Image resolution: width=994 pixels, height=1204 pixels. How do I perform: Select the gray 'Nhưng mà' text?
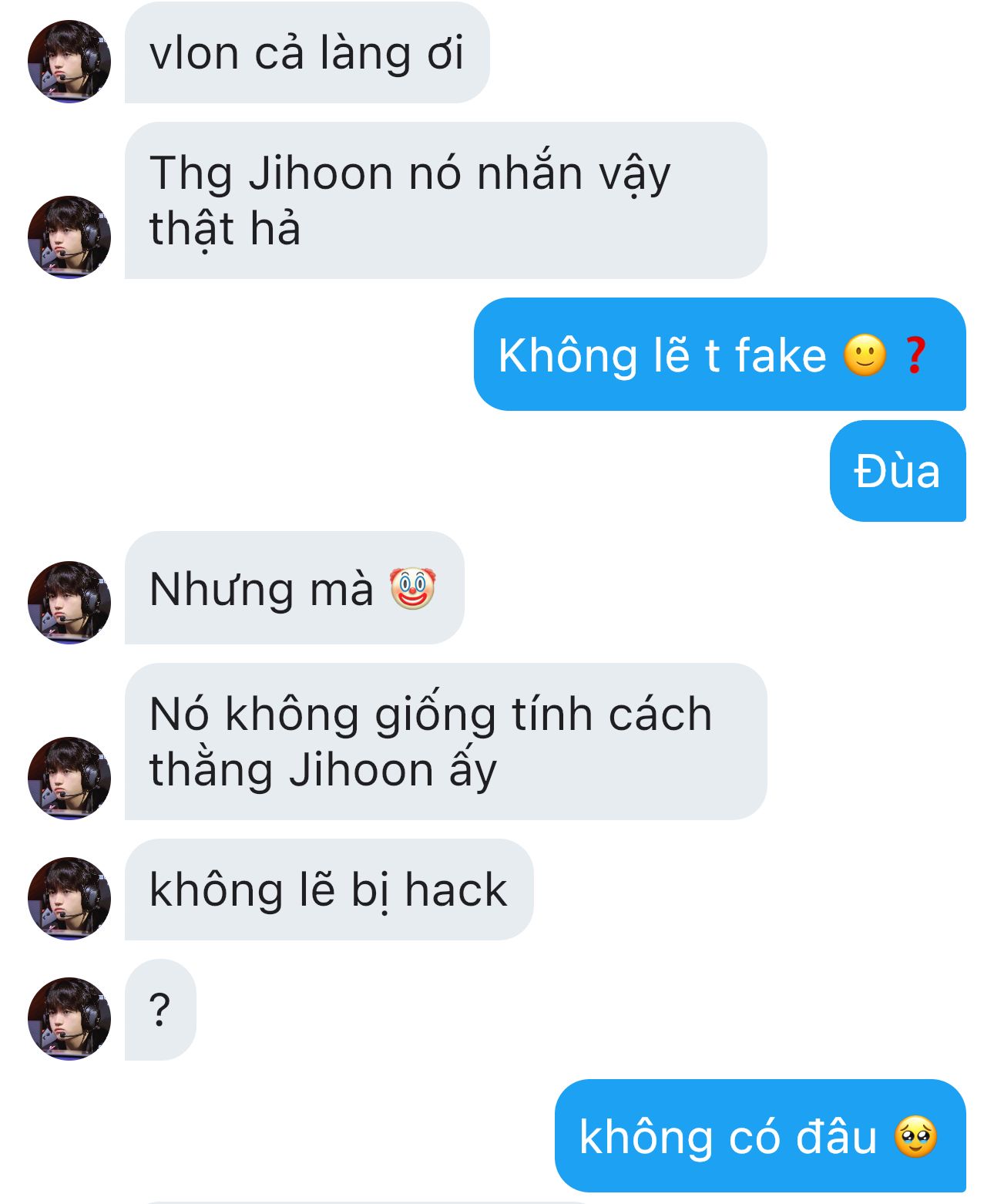click(x=261, y=590)
